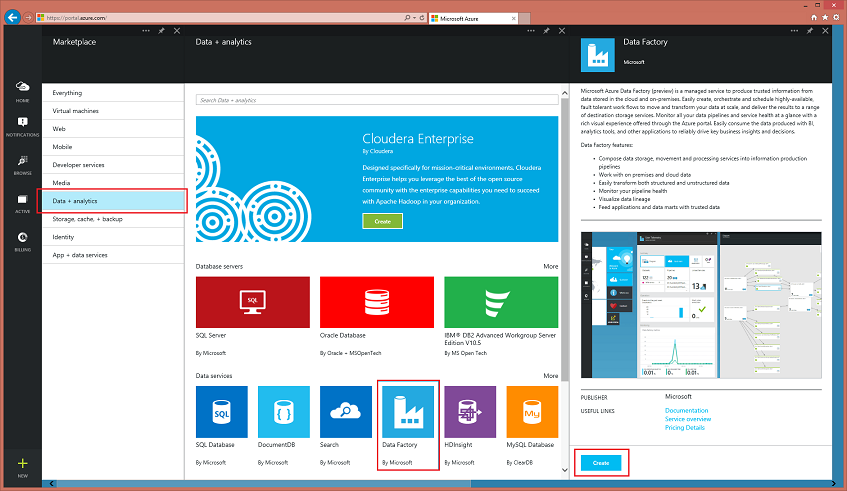Screen dimensions: 847x491
Task: Open the browser home icon
Action: pyautogui.click(x=814, y=17)
